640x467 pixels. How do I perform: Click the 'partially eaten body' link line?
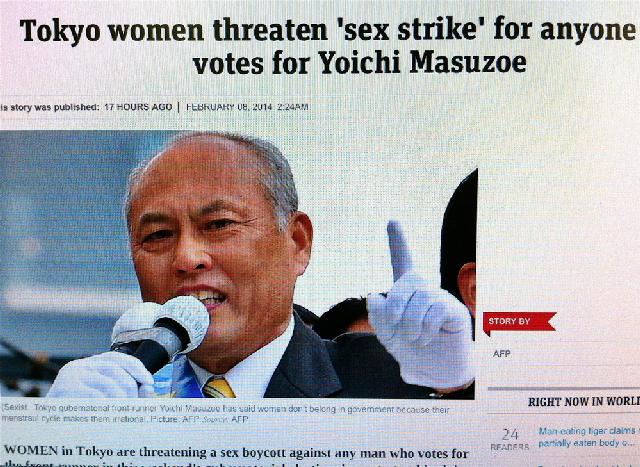pos(586,444)
